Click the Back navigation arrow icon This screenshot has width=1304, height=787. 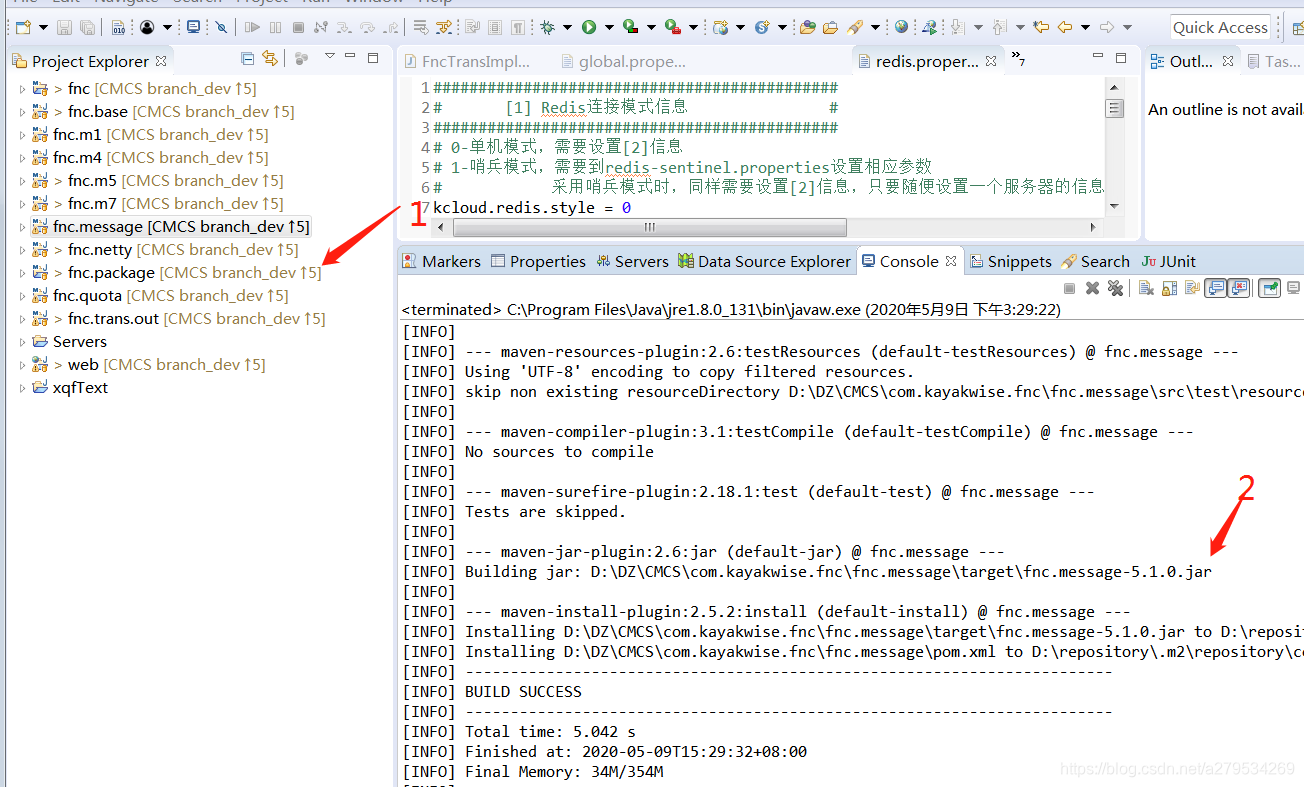coord(1064,27)
